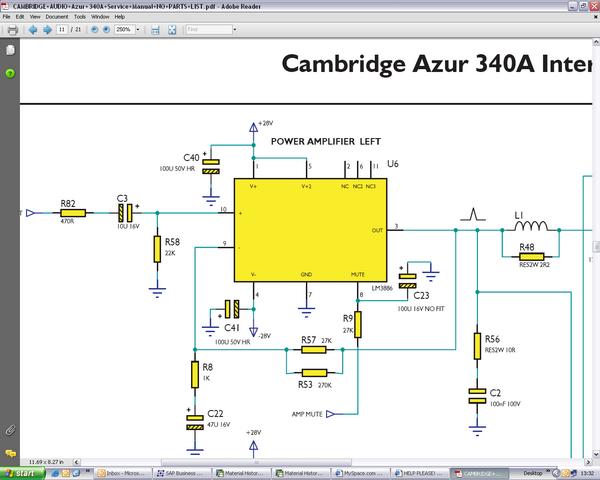
Task: Go to previous page arrow
Action: pos(33,30)
